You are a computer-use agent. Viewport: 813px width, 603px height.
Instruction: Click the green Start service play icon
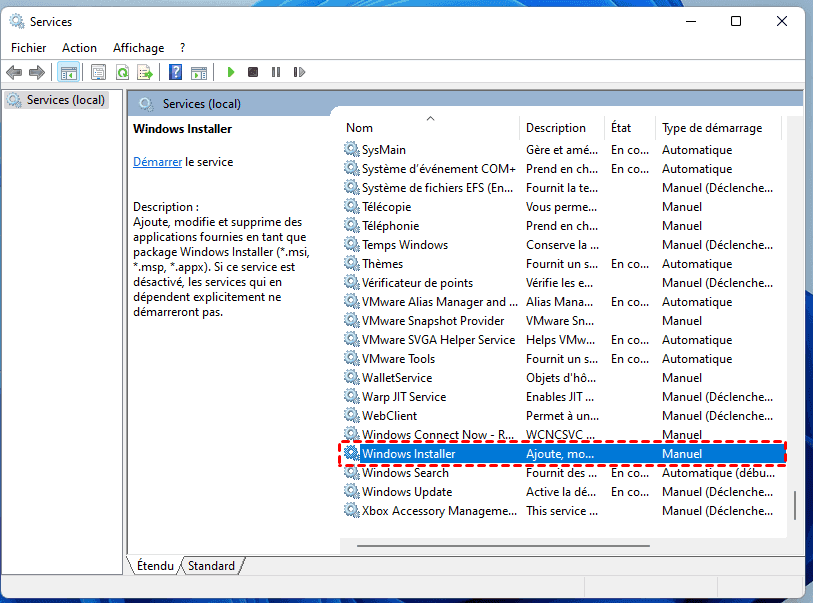click(231, 72)
